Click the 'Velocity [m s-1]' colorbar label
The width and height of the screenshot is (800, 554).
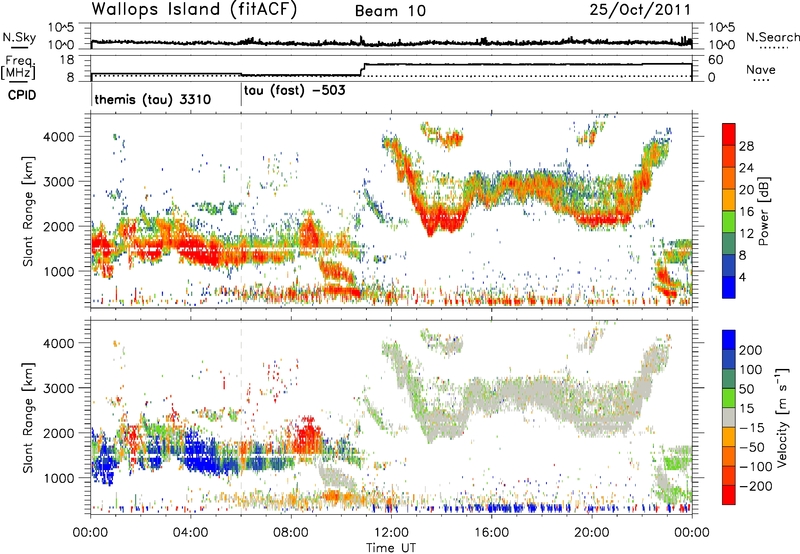(x=782, y=417)
